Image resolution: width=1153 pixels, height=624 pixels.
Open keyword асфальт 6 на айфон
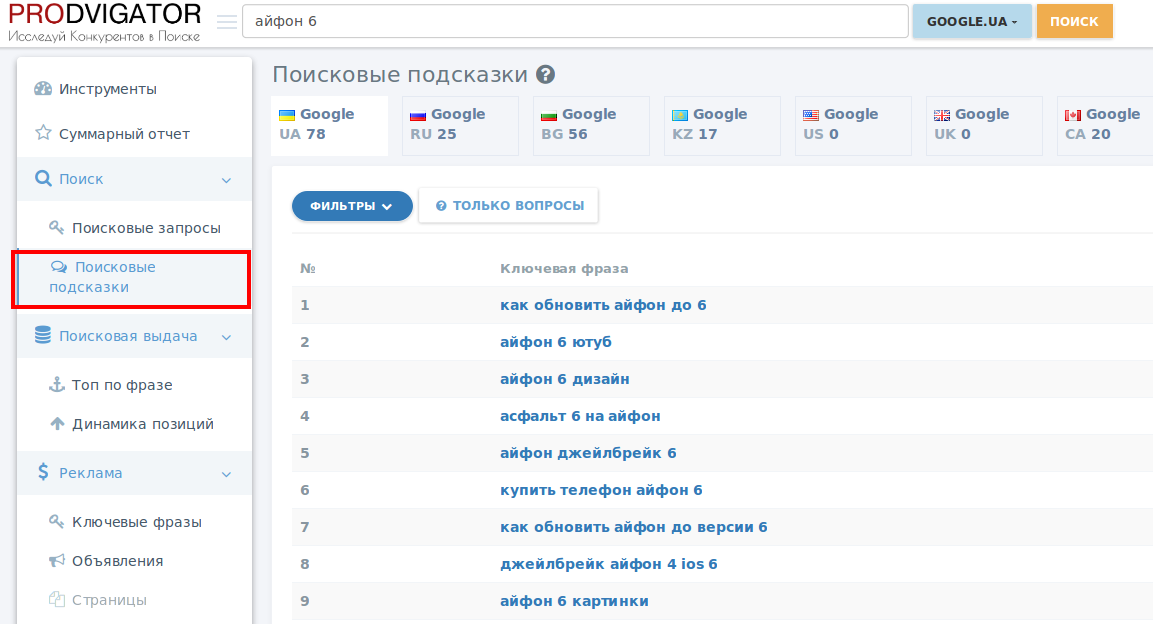(x=580, y=416)
